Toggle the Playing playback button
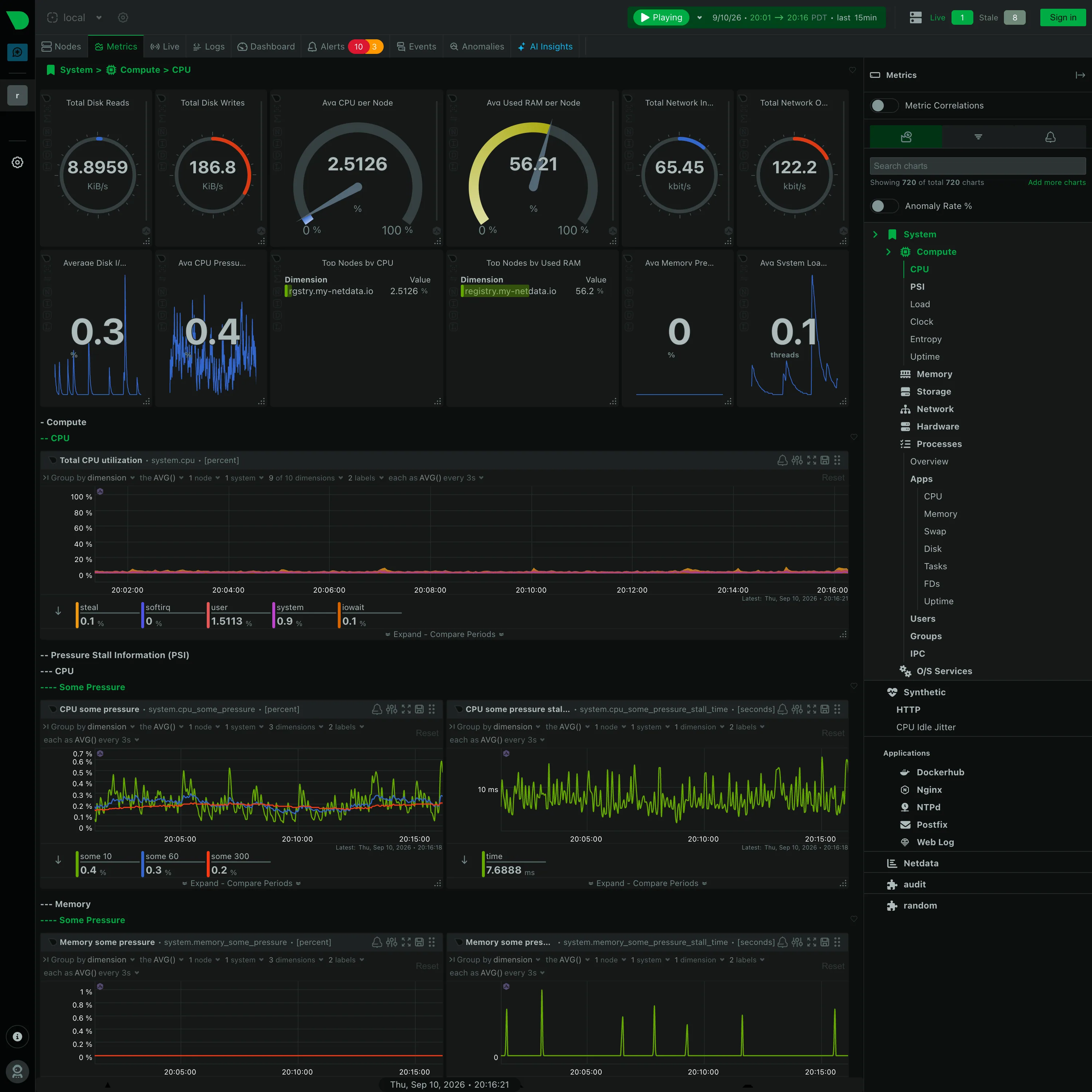The width and height of the screenshot is (1092, 1092). click(x=661, y=17)
